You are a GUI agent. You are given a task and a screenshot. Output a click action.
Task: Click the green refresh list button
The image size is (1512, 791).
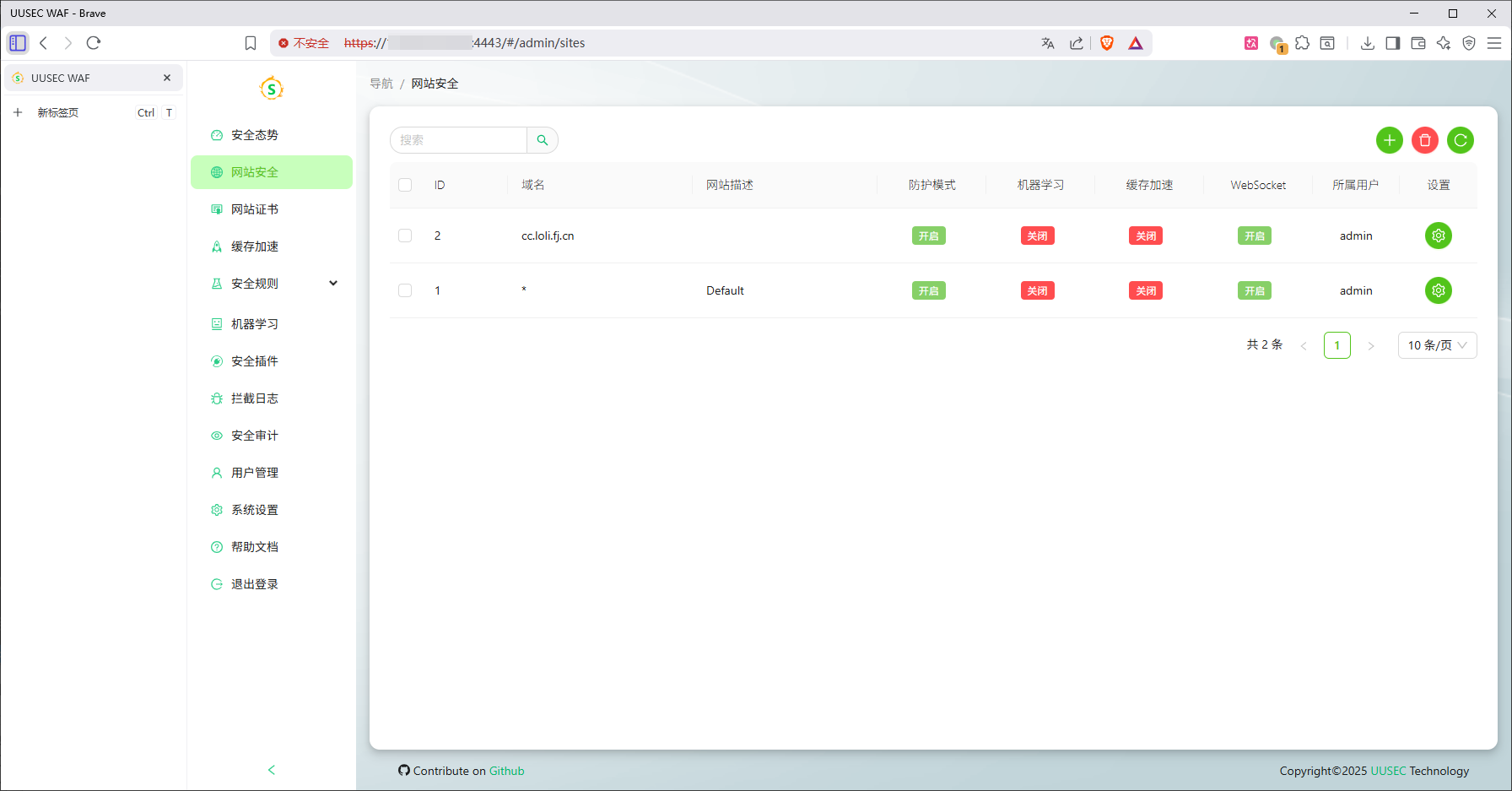tap(1461, 140)
